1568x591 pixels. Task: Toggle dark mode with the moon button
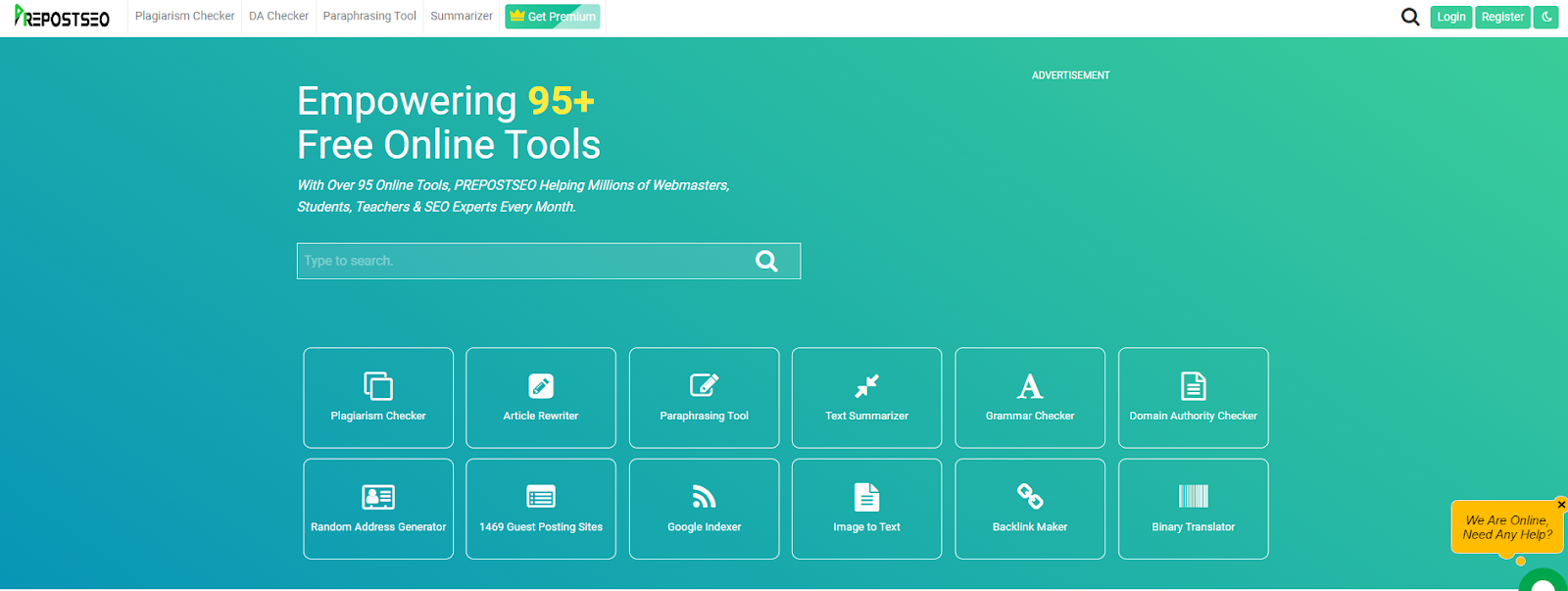point(1546,17)
